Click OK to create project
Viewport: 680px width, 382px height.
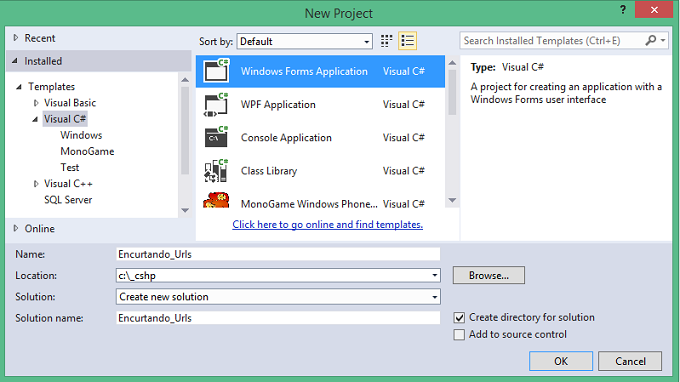click(x=561, y=361)
